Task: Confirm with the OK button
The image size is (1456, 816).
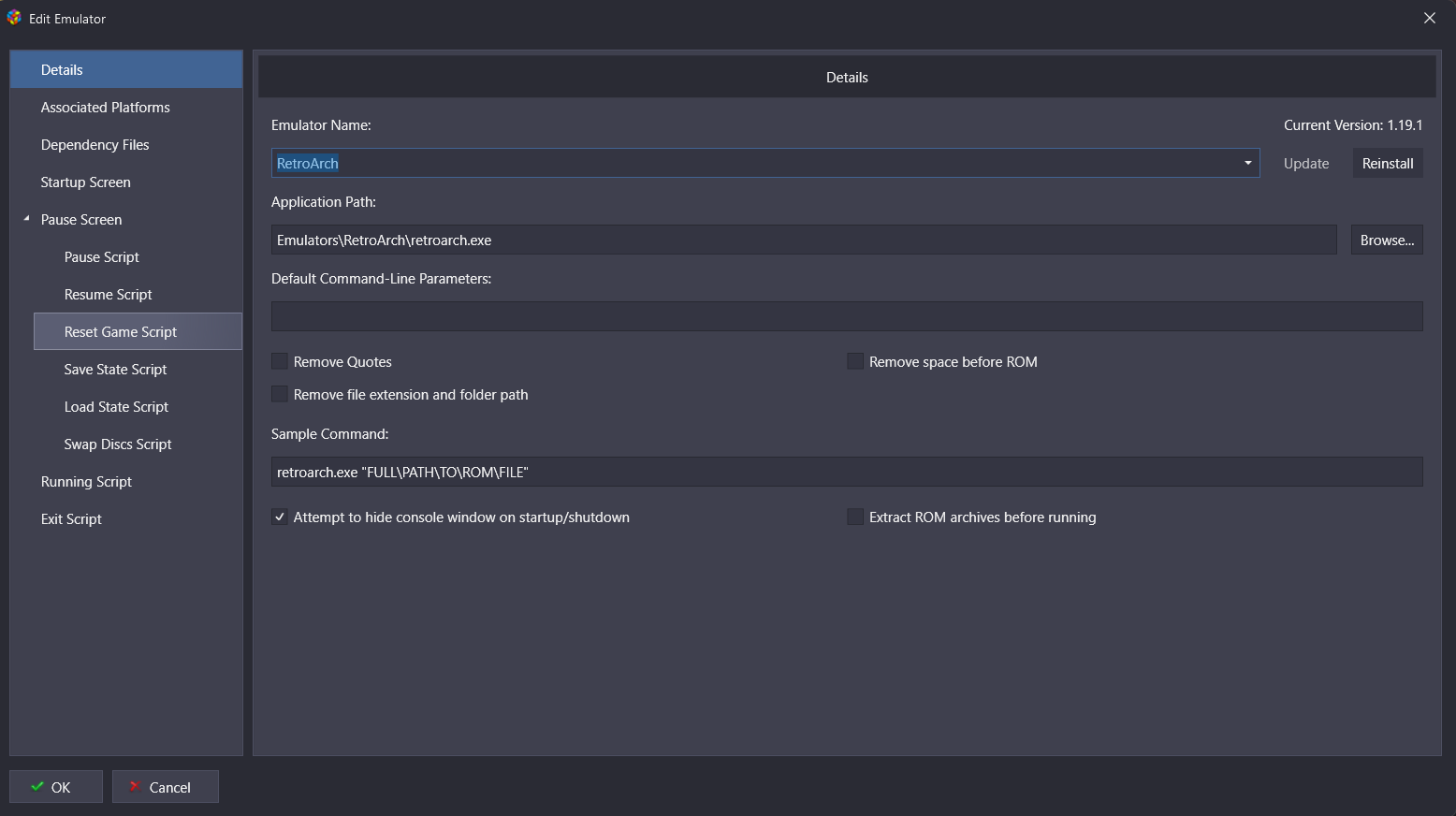Action: [56, 787]
